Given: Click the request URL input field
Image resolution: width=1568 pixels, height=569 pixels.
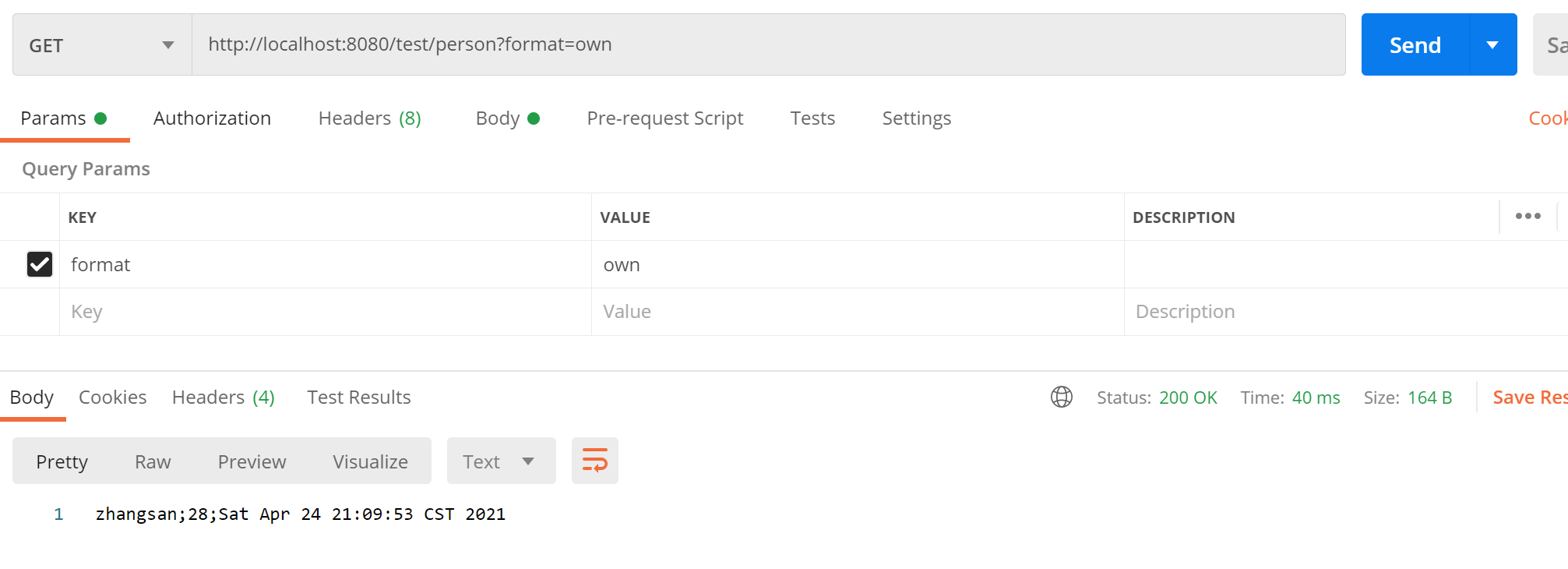Looking at the screenshot, I should (767, 44).
